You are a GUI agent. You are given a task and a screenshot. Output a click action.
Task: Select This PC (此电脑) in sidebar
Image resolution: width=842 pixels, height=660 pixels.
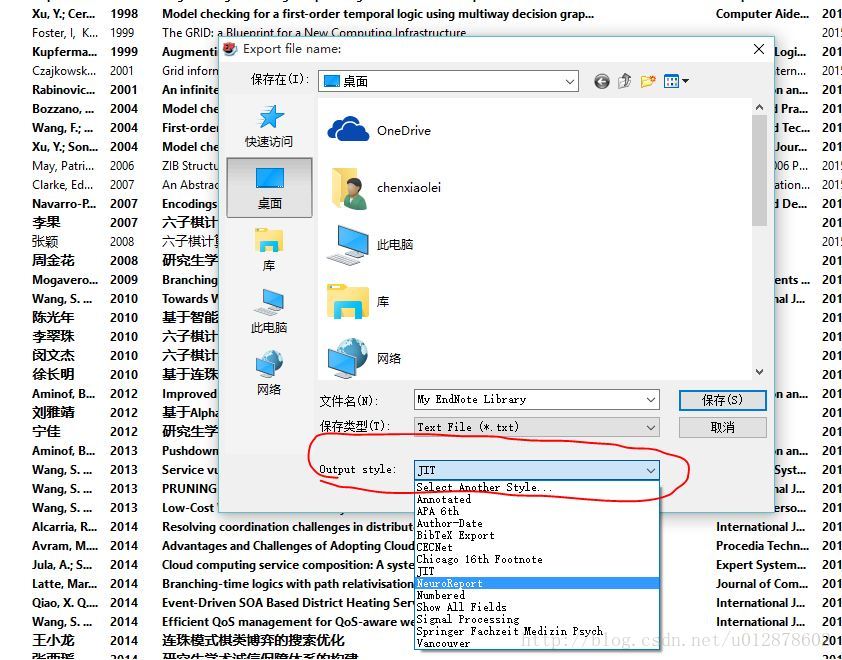tap(269, 311)
